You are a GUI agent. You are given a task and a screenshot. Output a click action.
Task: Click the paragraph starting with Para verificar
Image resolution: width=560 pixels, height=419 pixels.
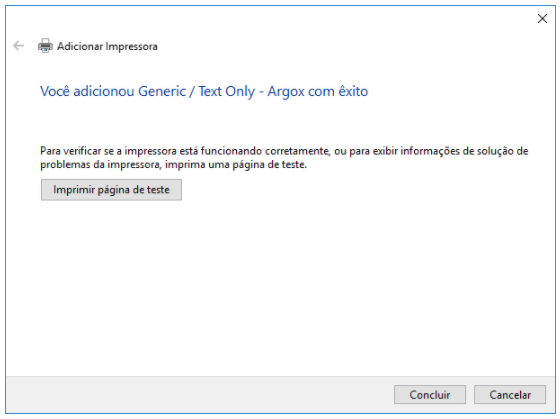[x=284, y=158]
